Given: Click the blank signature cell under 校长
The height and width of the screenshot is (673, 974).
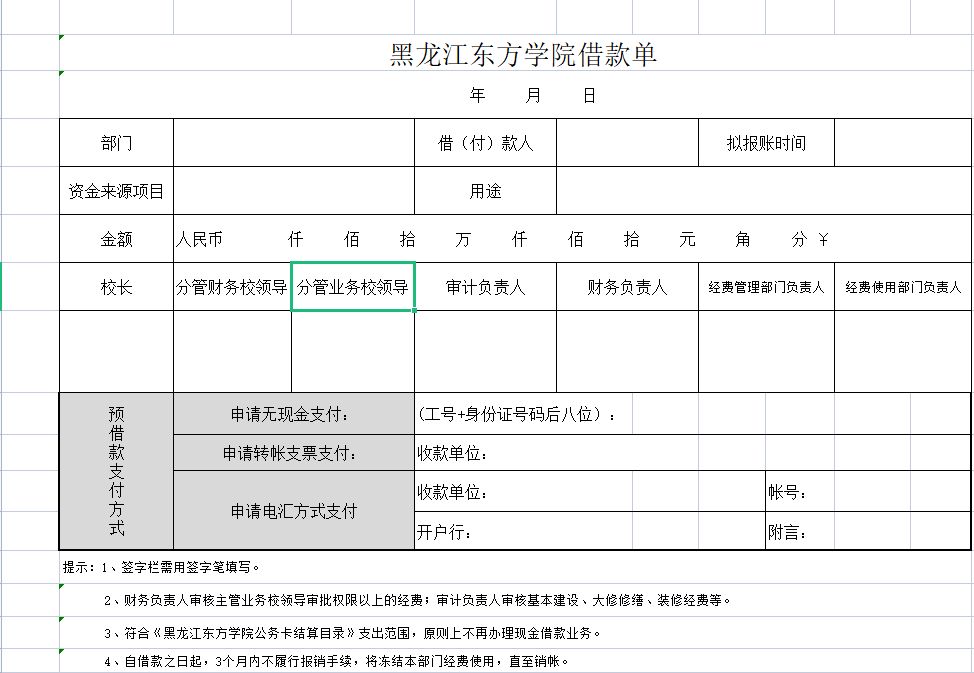Looking at the screenshot, I should 116,352.
